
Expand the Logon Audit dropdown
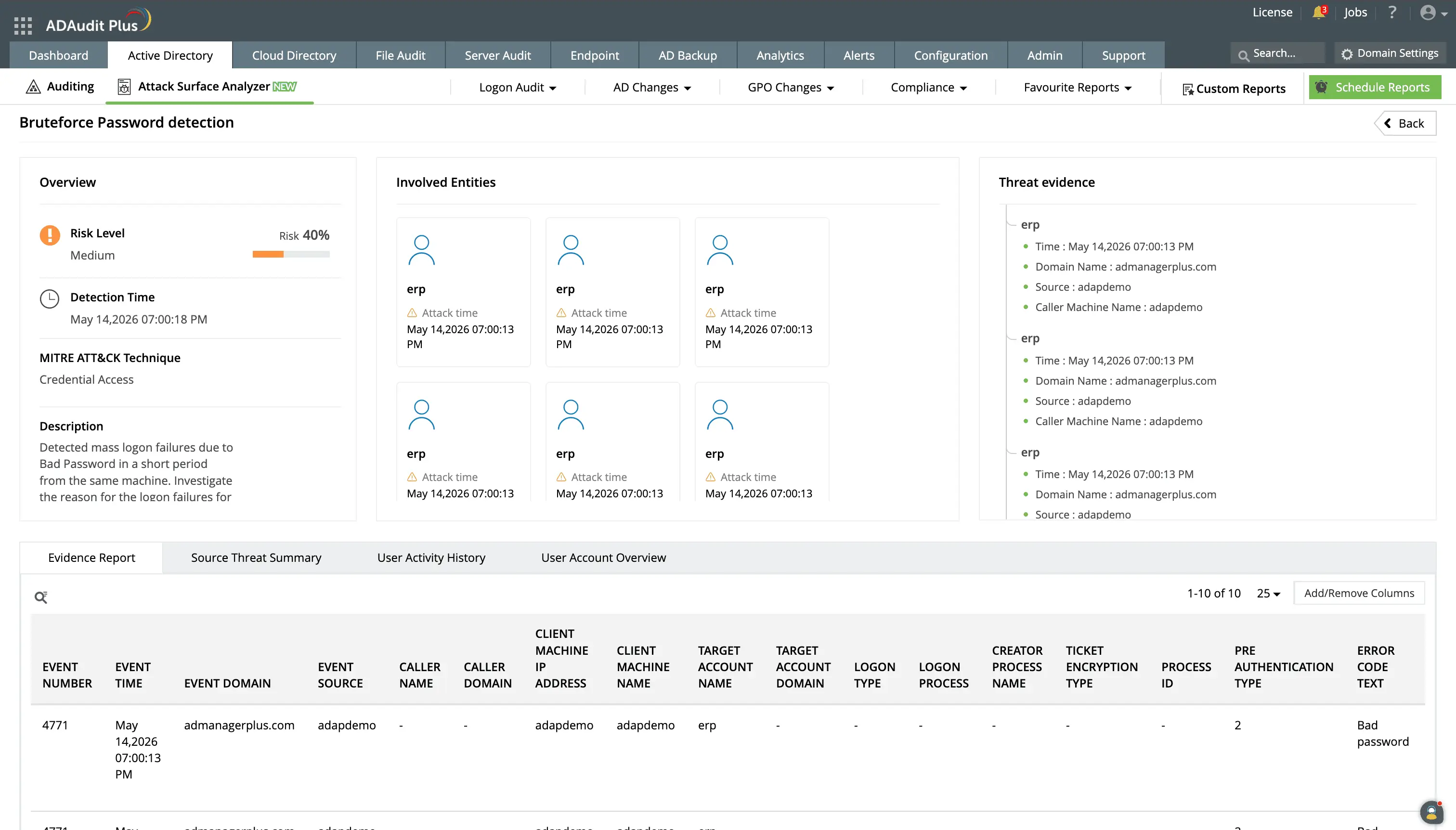518,87
